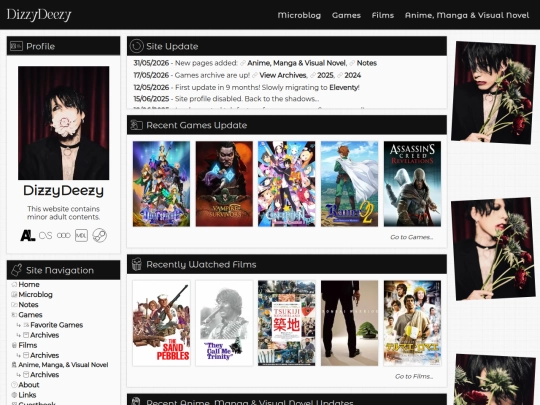Open sidebar Anime, Manga, & Visual Novel link
Viewport: 540px width, 405px height.
[x=63, y=365]
